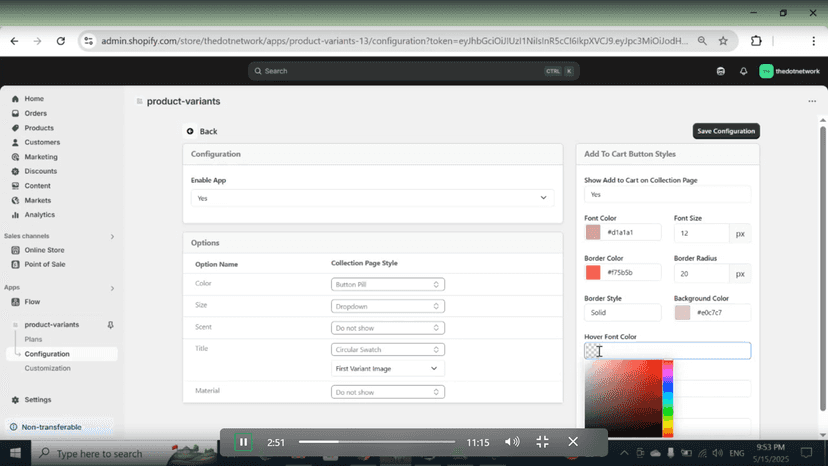Click Border Color red swatch

click(593, 273)
